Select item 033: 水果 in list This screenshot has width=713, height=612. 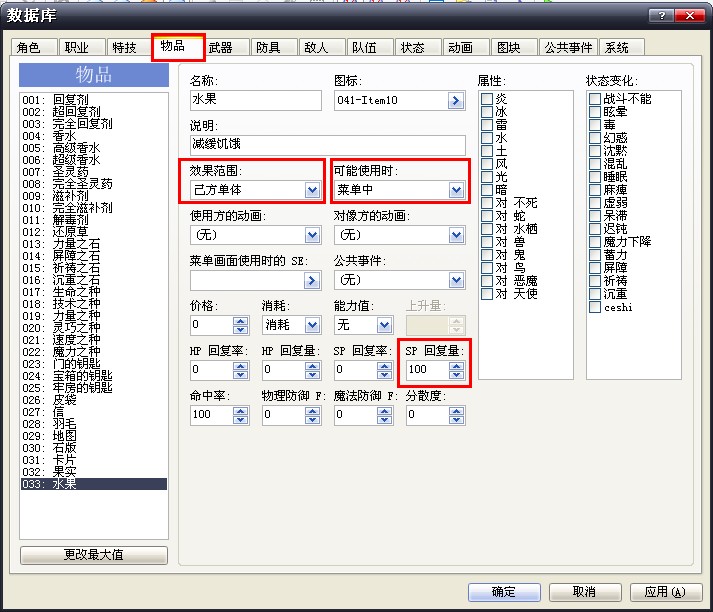94,484
